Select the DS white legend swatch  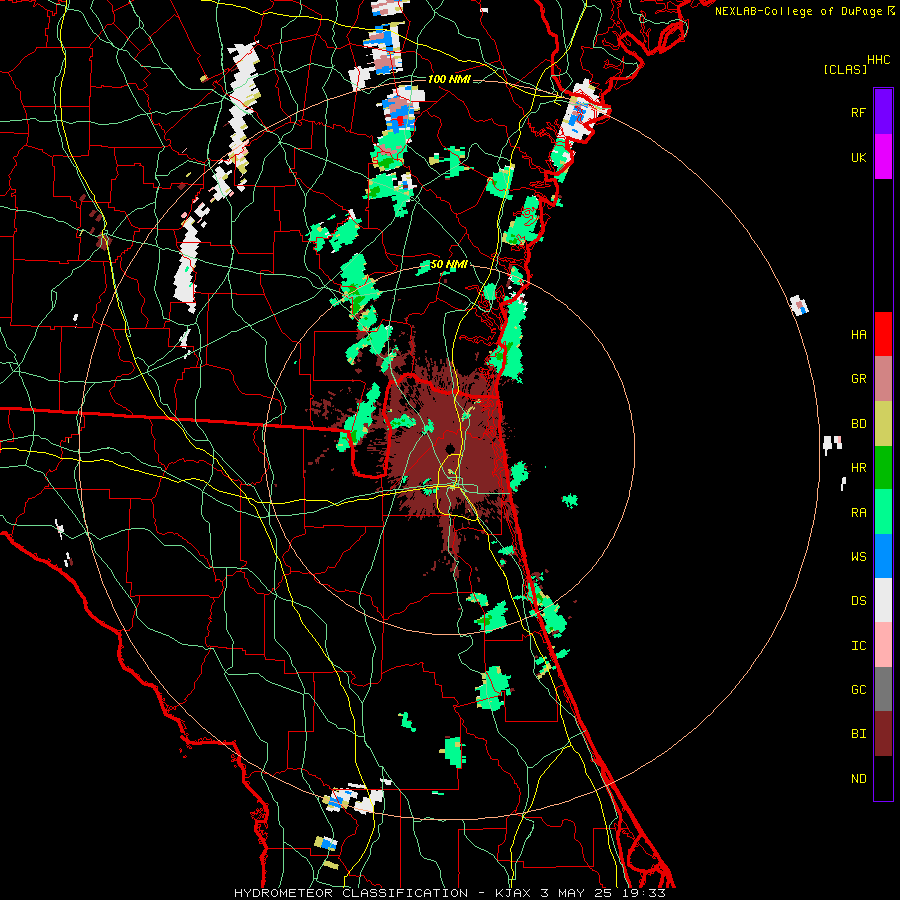coord(883,600)
